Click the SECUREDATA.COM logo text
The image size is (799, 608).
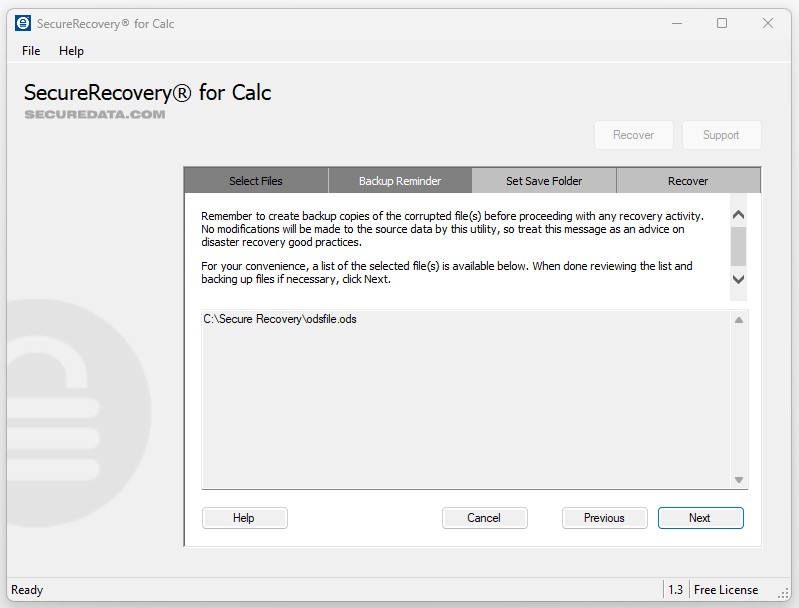[95, 114]
